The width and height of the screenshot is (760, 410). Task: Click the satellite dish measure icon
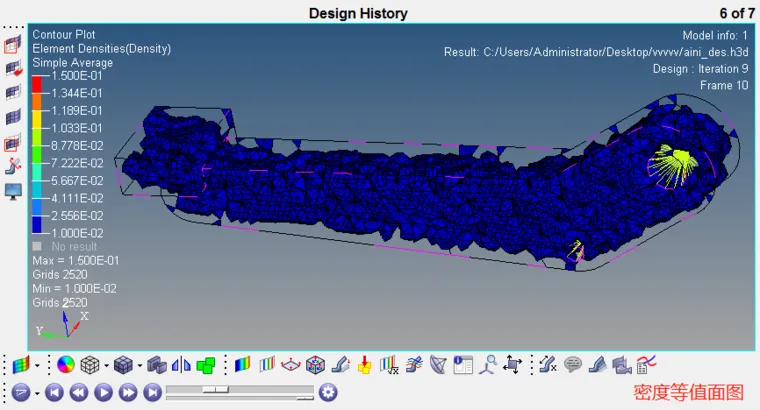click(x=438, y=364)
